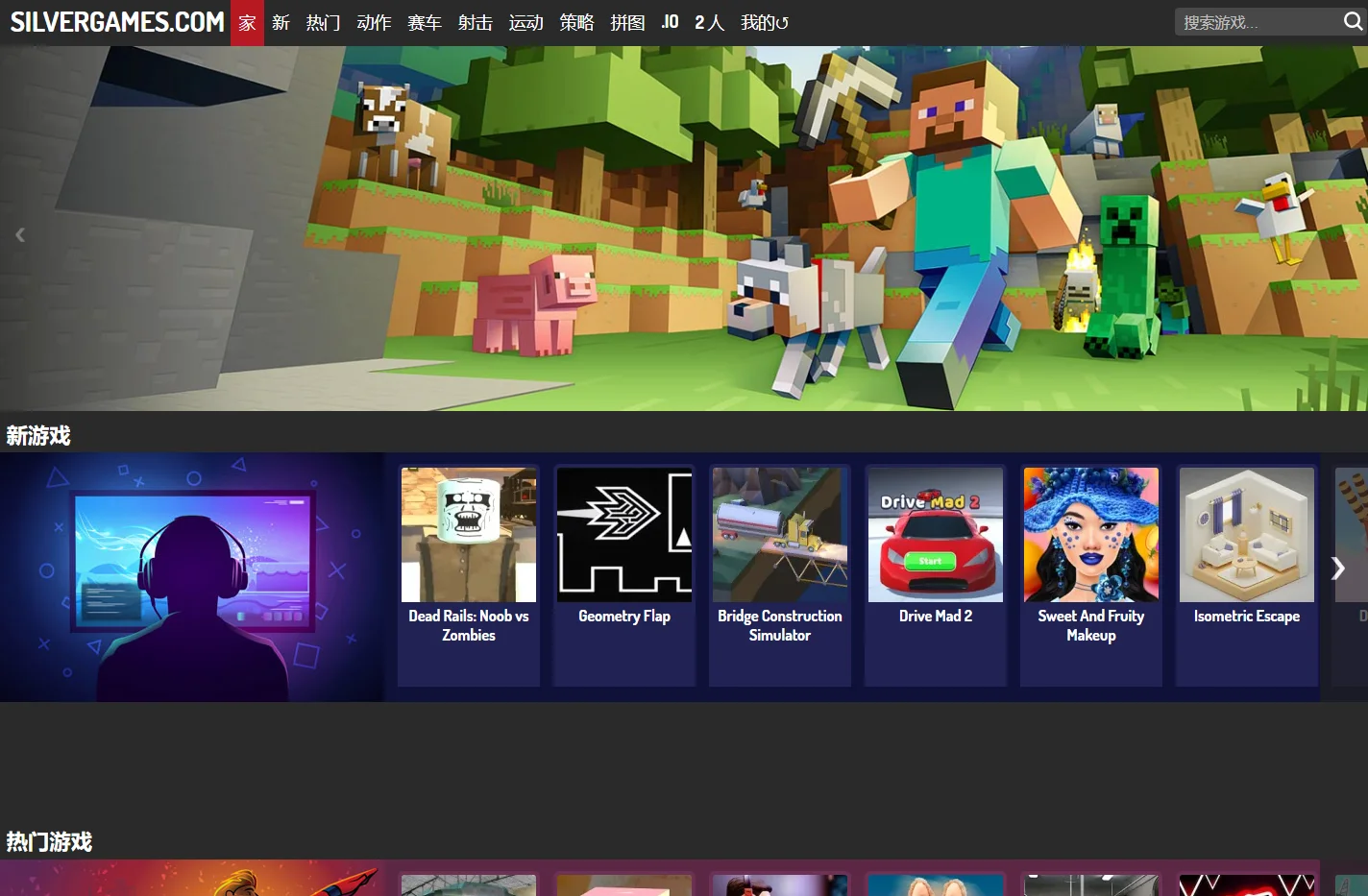Click the magnifier search icon
The height and width of the screenshot is (896, 1368).
point(1353,21)
